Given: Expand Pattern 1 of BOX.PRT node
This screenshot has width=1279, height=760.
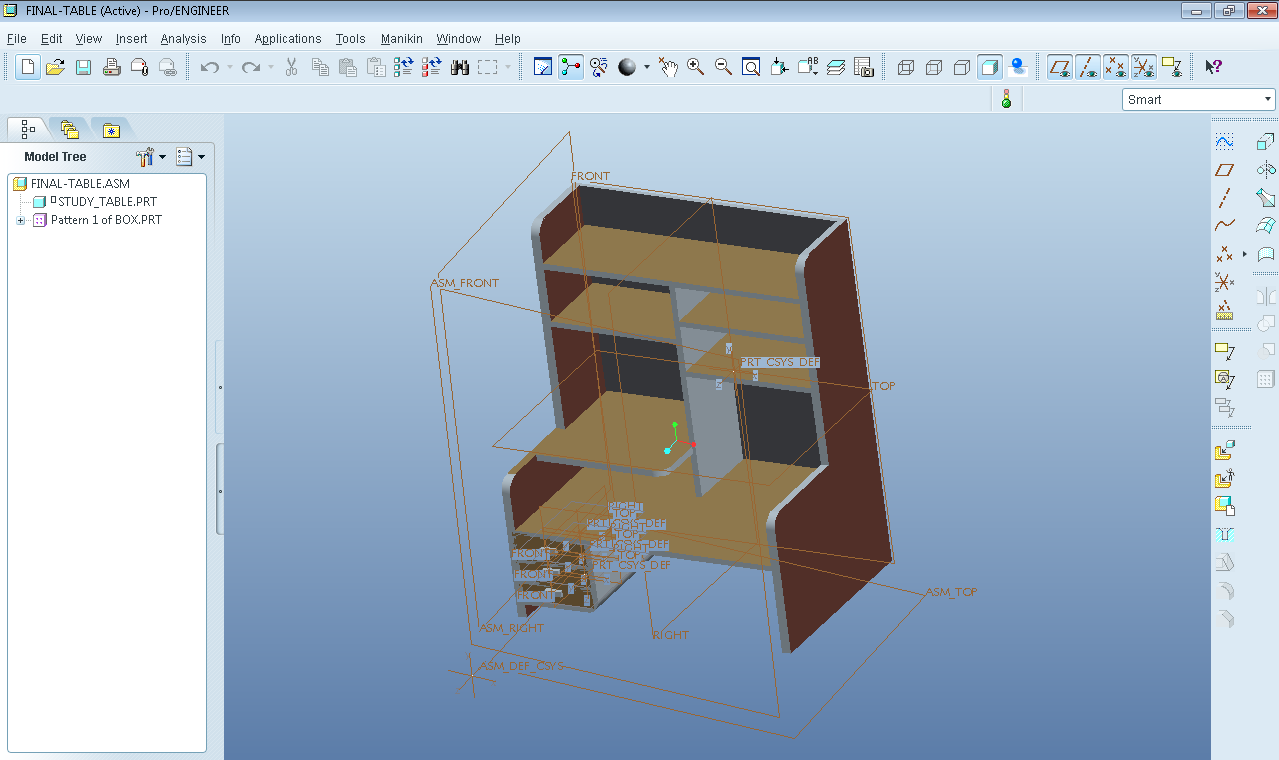Looking at the screenshot, I should pos(20,220).
